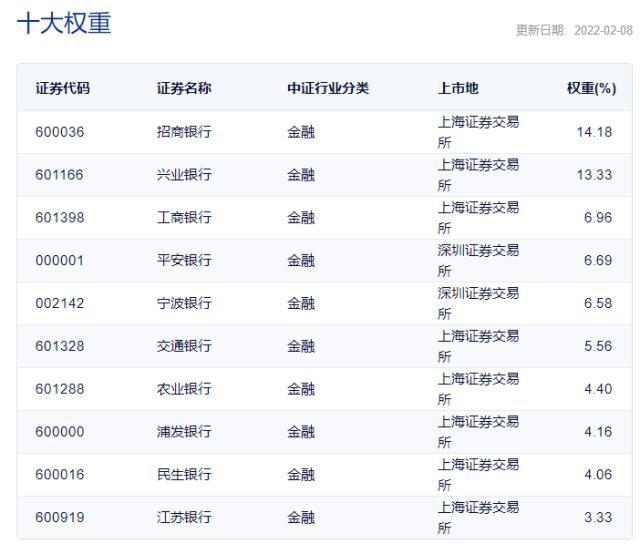This screenshot has width=640, height=544.
Task: Click 上海证券交易所 in the 招商银行 row
Action: (x=478, y=132)
